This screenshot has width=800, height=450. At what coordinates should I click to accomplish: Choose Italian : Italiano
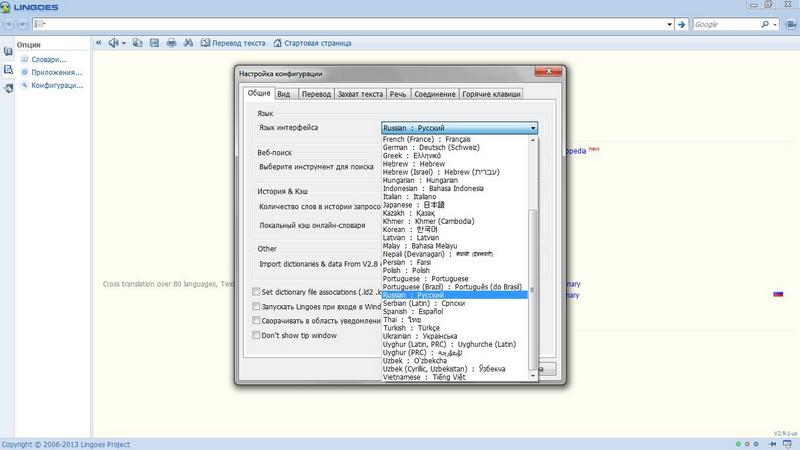click(455, 196)
